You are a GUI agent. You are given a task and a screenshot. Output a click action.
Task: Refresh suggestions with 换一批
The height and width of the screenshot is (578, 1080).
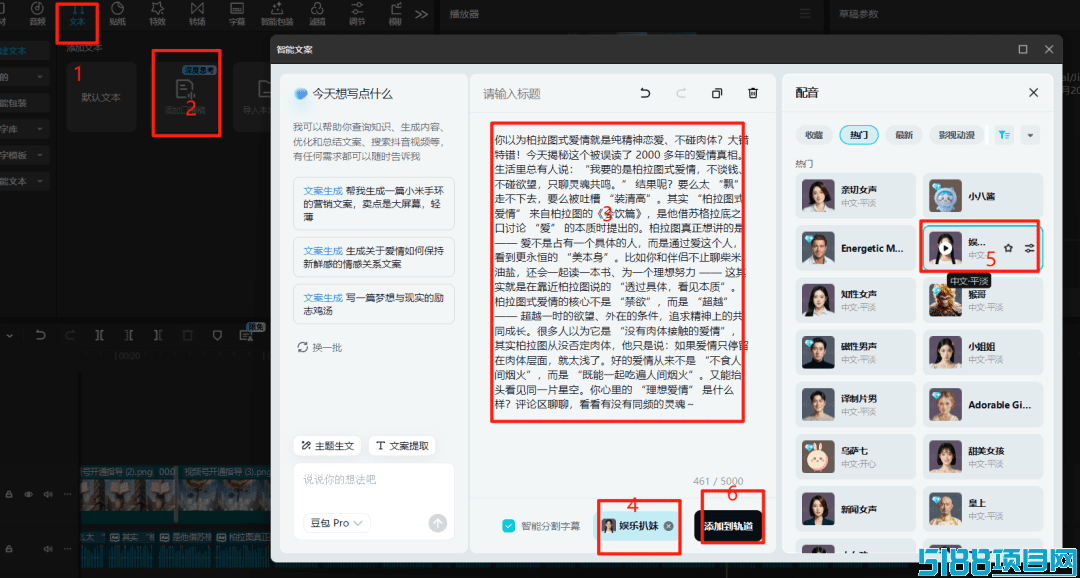[320, 348]
